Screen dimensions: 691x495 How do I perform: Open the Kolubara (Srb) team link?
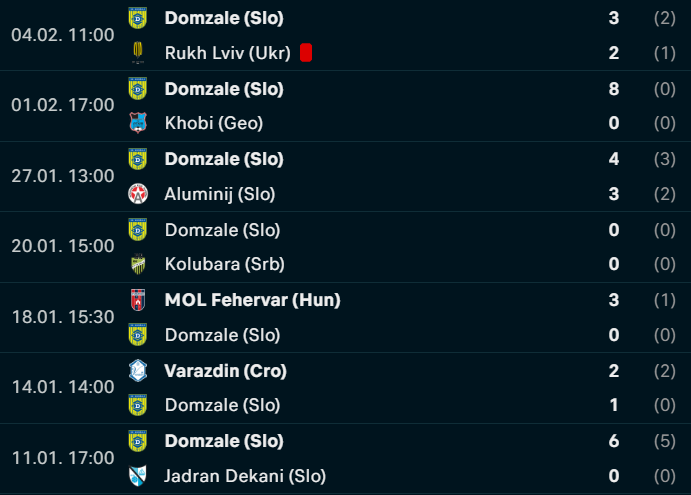tap(225, 264)
